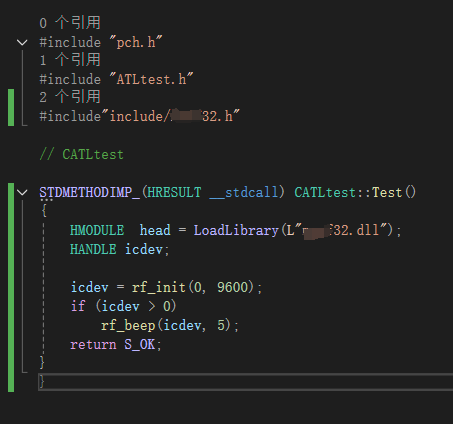Click the HANDLE type keyword

click(x=93, y=249)
